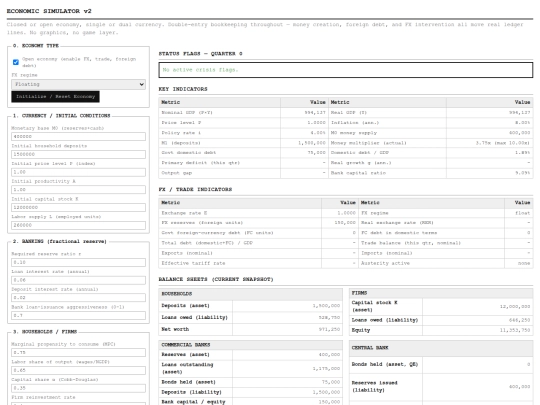
Task: Edit the Required reserve ratio field
Action: tap(79, 262)
